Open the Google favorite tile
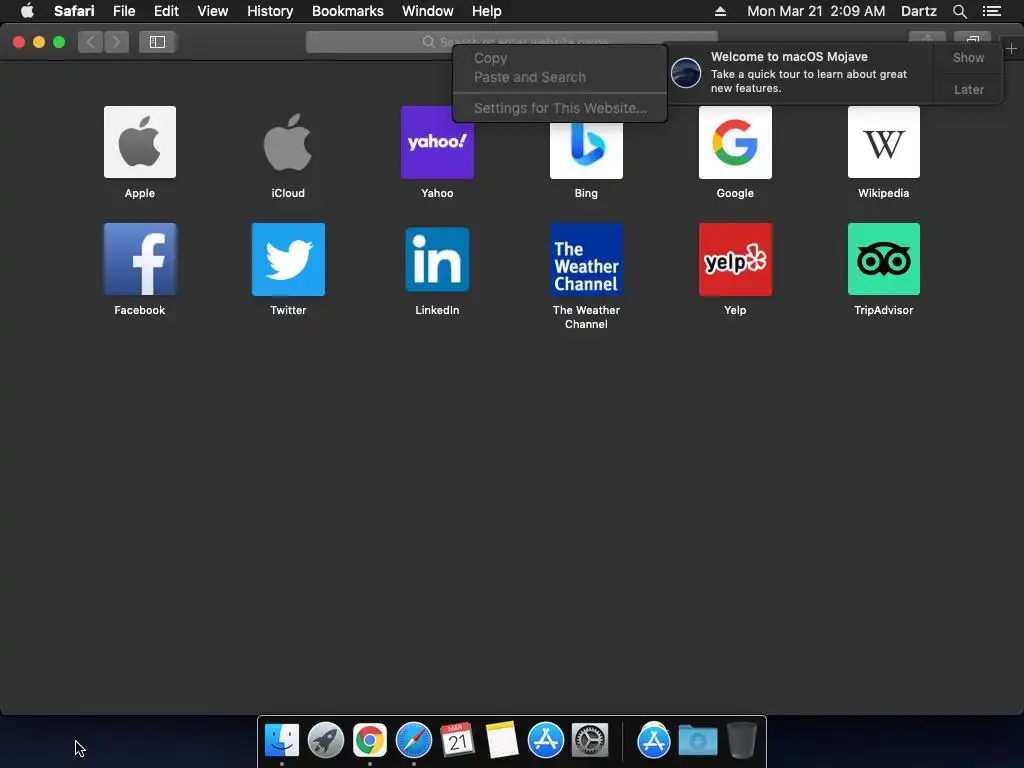This screenshot has width=1024, height=768. pos(735,142)
